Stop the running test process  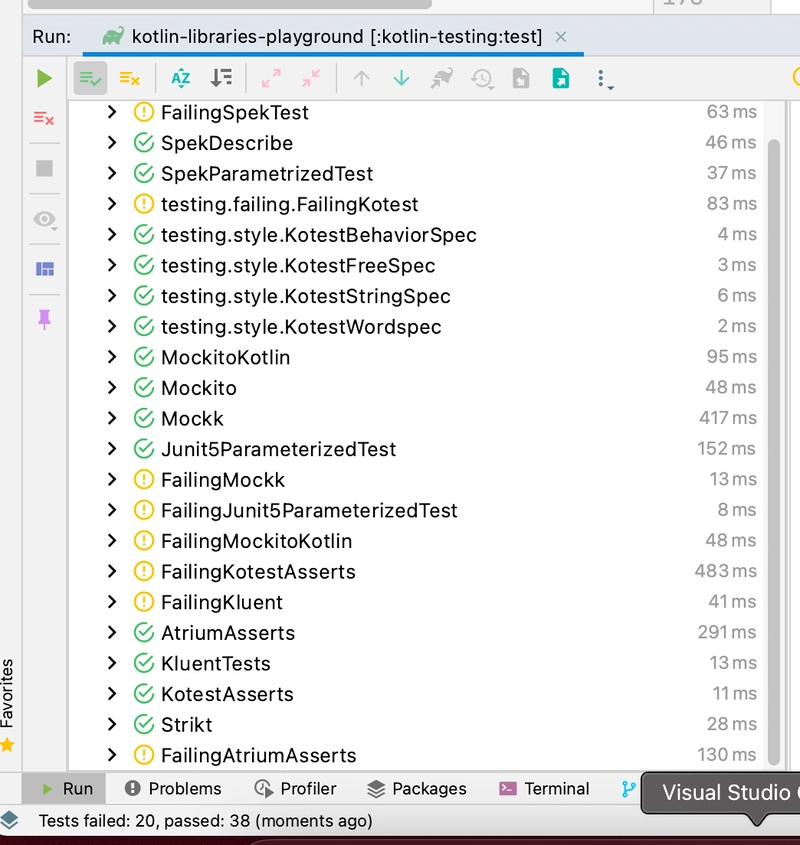click(x=44, y=168)
